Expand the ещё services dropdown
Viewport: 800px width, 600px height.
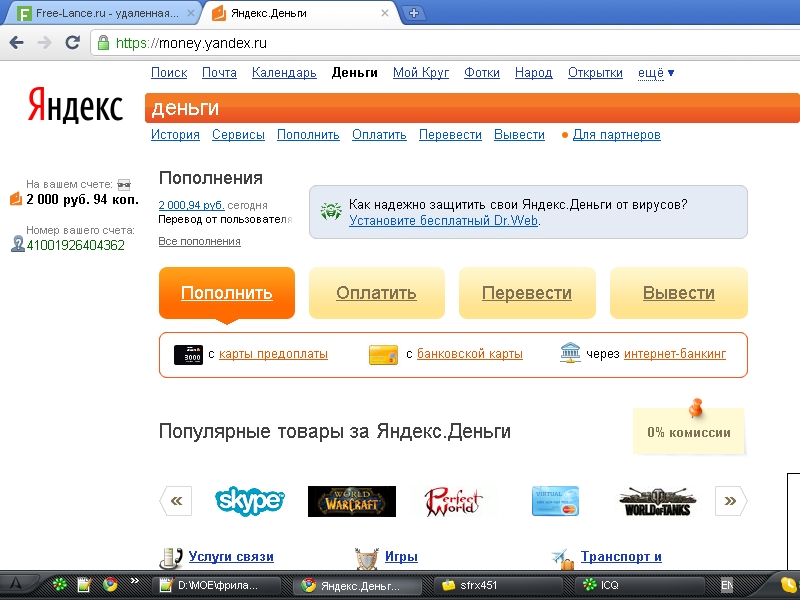coord(656,73)
